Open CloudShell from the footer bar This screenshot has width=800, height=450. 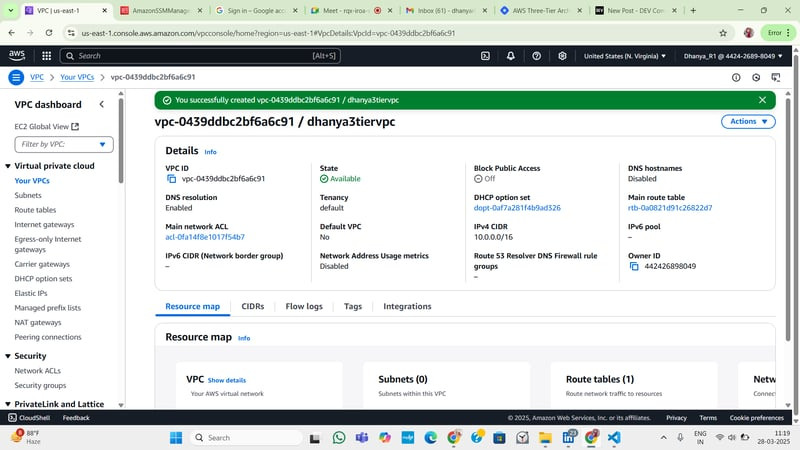[x=29, y=418]
